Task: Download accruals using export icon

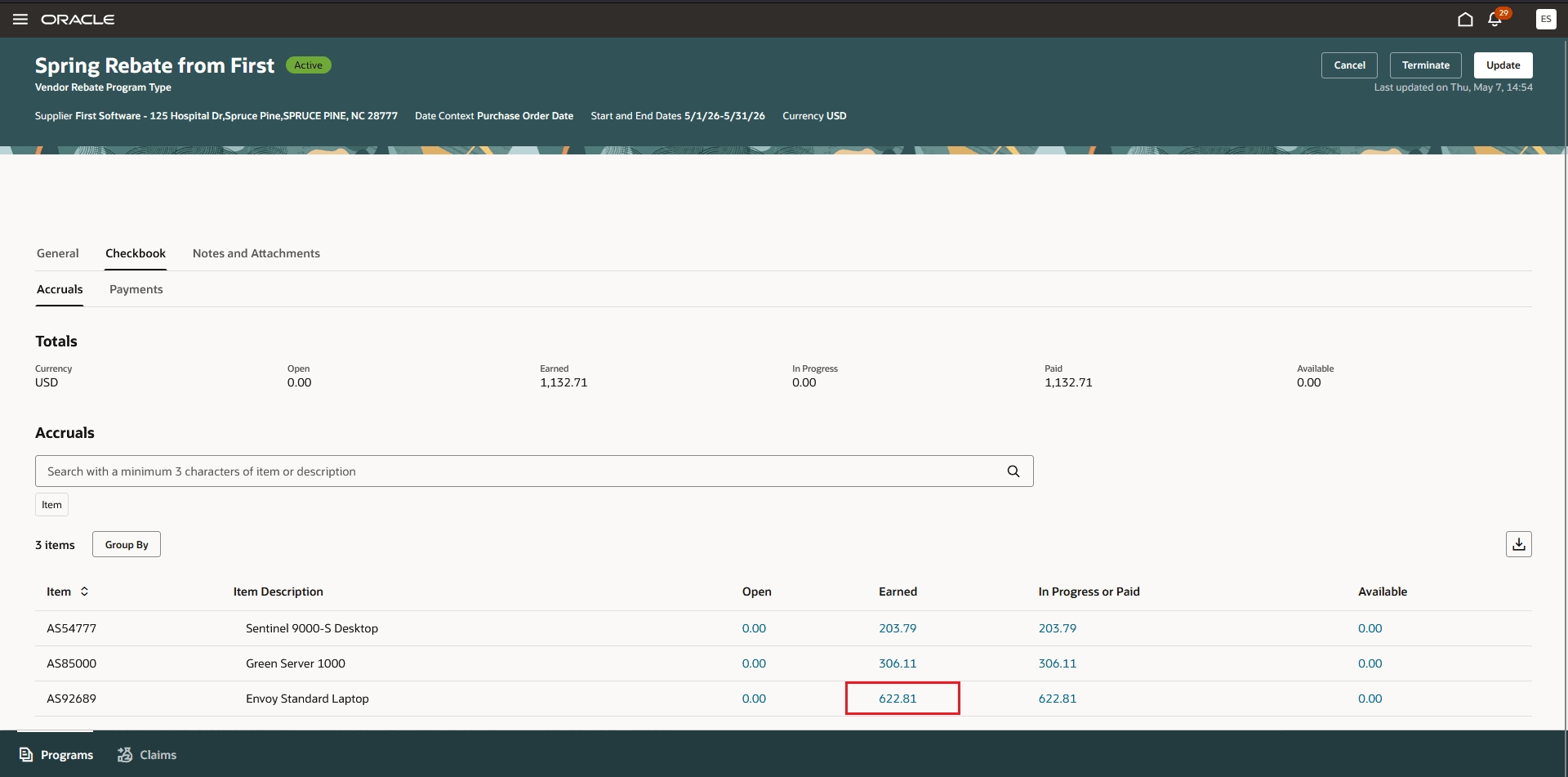Action: (x=1519, y=544)
